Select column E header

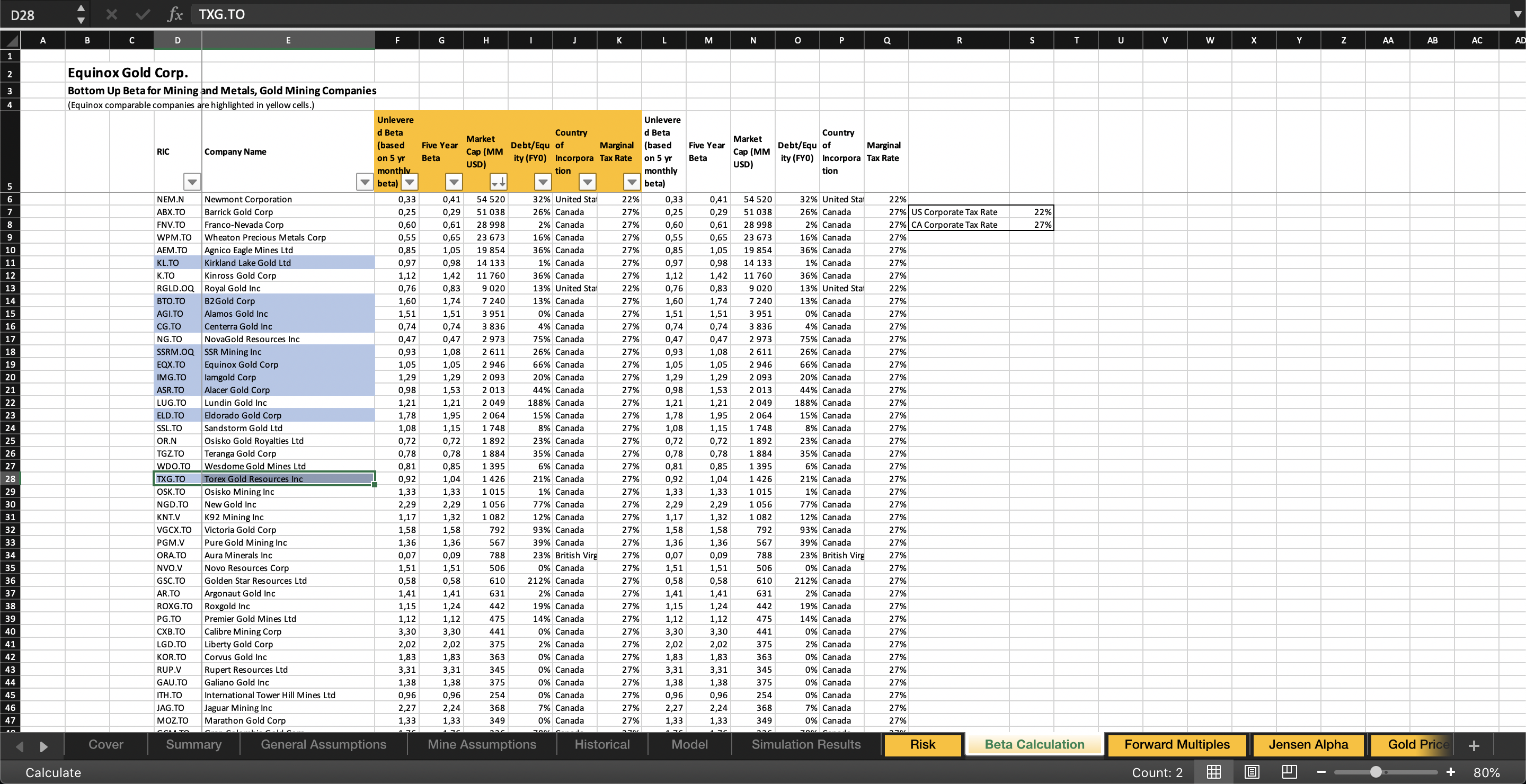coord(288,40)
